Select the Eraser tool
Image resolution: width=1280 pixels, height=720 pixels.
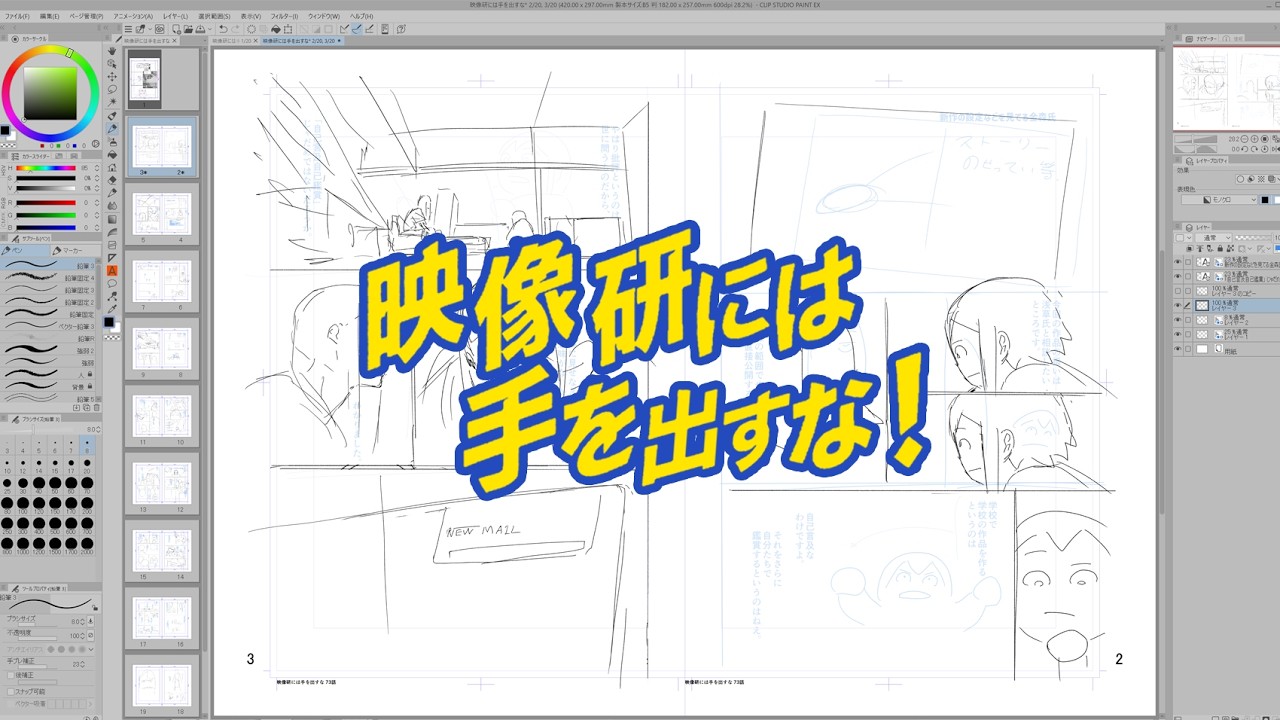[x=112, y=180]
